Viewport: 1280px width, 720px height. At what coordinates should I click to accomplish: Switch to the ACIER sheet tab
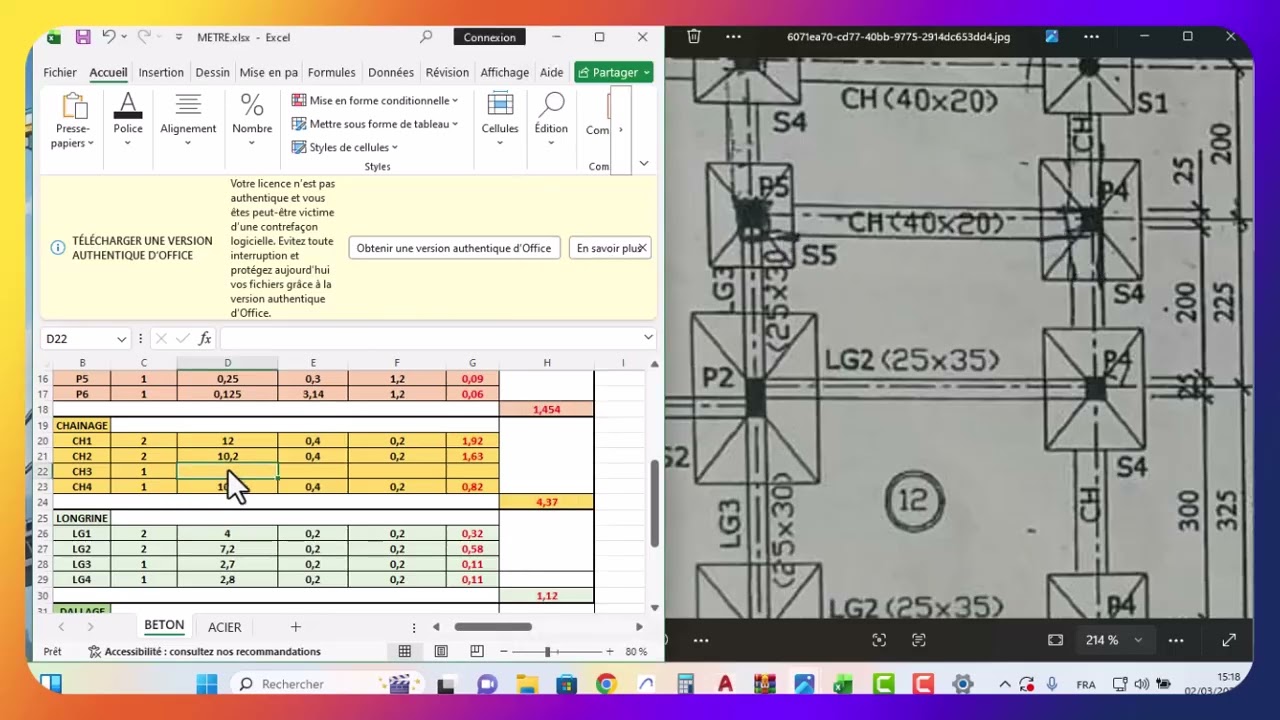(x=225, y=627)
